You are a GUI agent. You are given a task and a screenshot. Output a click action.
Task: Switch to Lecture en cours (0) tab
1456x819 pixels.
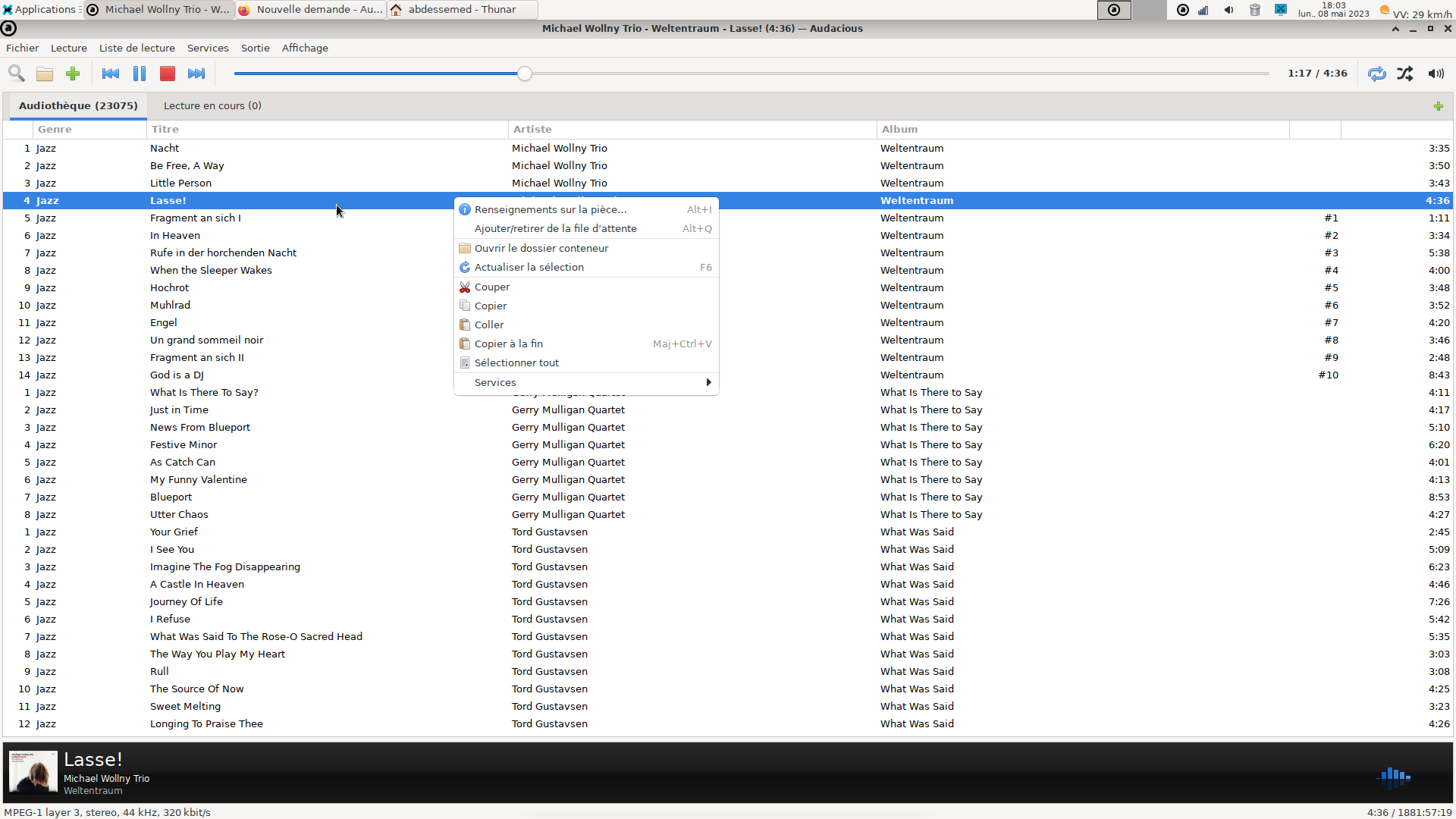pyautogui.click(x=212, y=105)
